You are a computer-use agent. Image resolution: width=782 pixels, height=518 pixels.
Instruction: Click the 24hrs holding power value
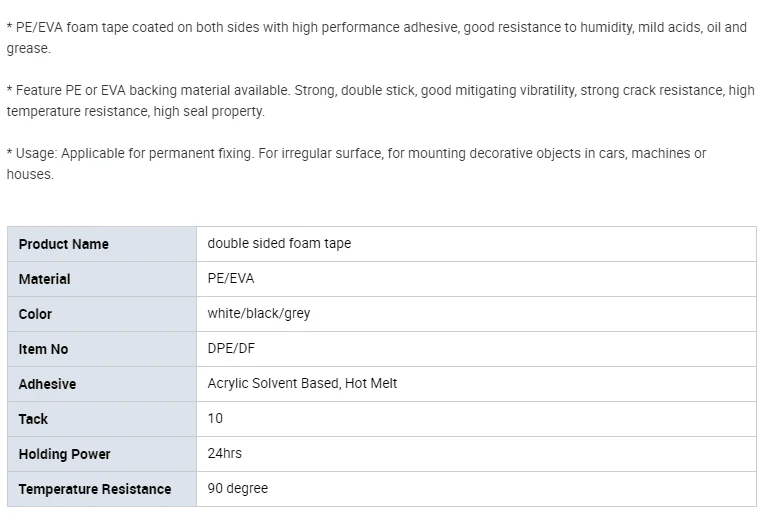pos(225,453)
